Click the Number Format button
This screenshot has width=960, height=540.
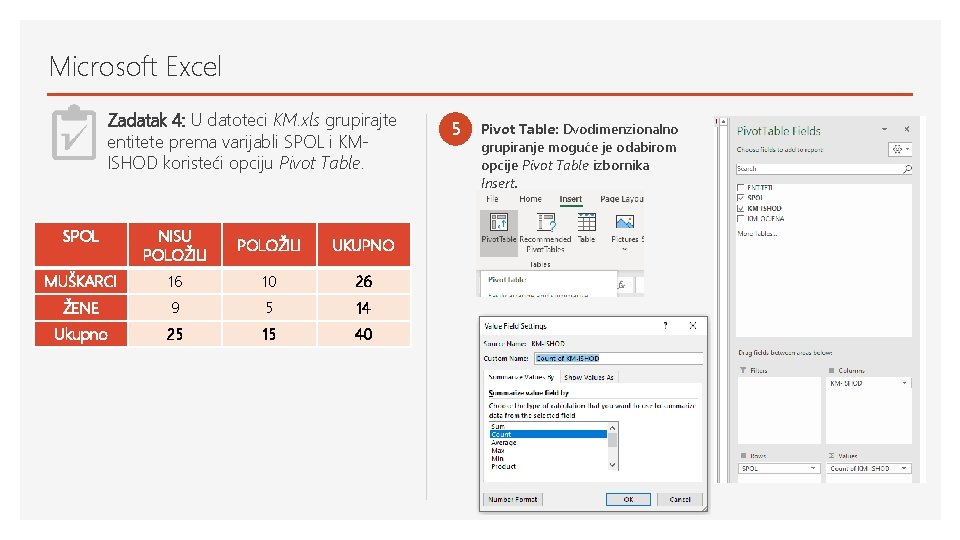pyautogui.click(x=512, y=500)
